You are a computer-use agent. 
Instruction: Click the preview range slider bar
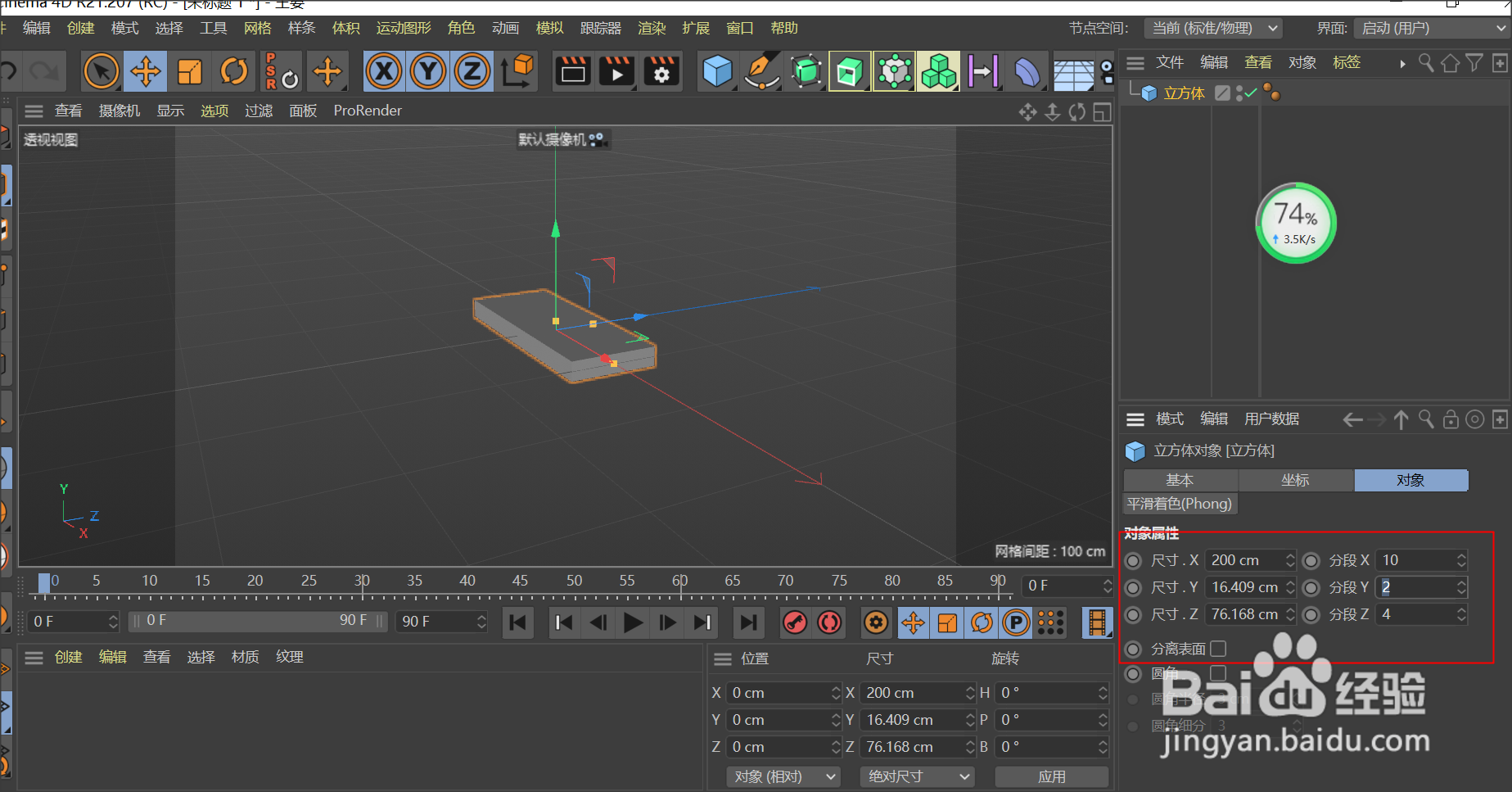pyautogui.click(x=258, y=621)
